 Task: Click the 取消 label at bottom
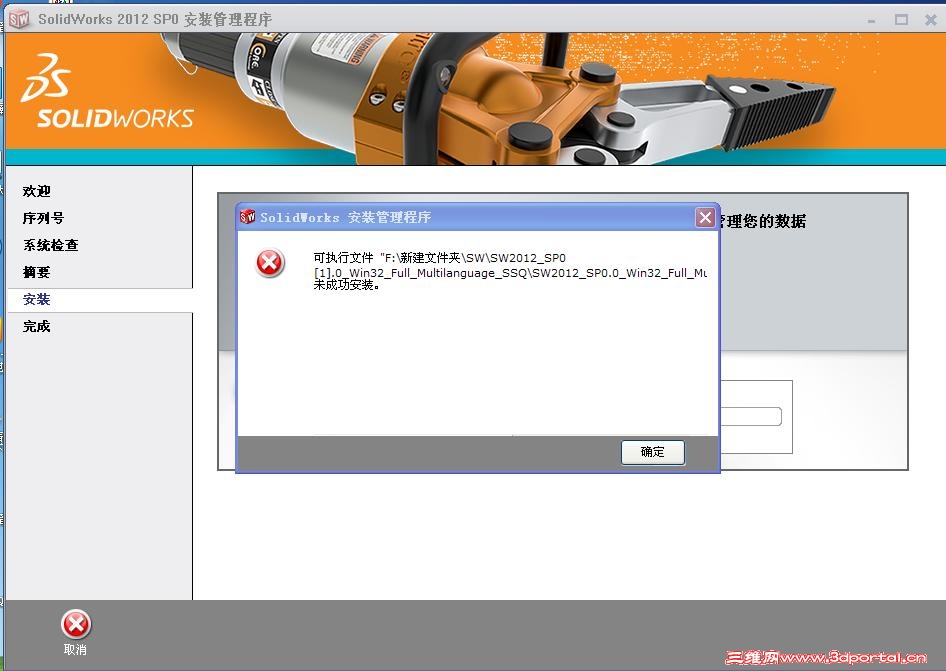click(75, 650)
